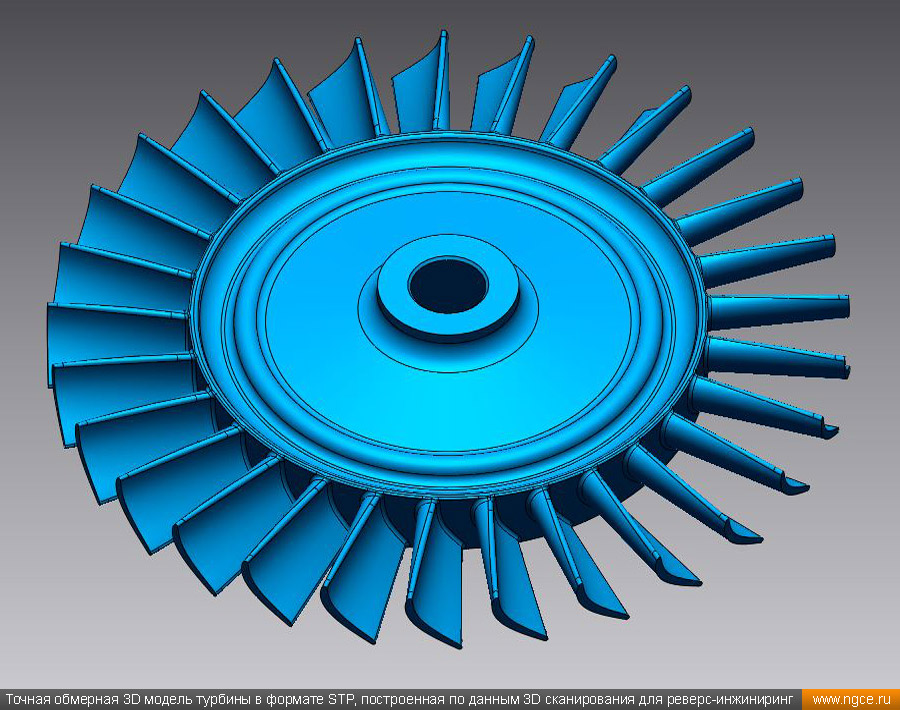Select the dark central bore hole
Image resolution: width=900 pixels, height=710 pixels.
pos(447,284)
